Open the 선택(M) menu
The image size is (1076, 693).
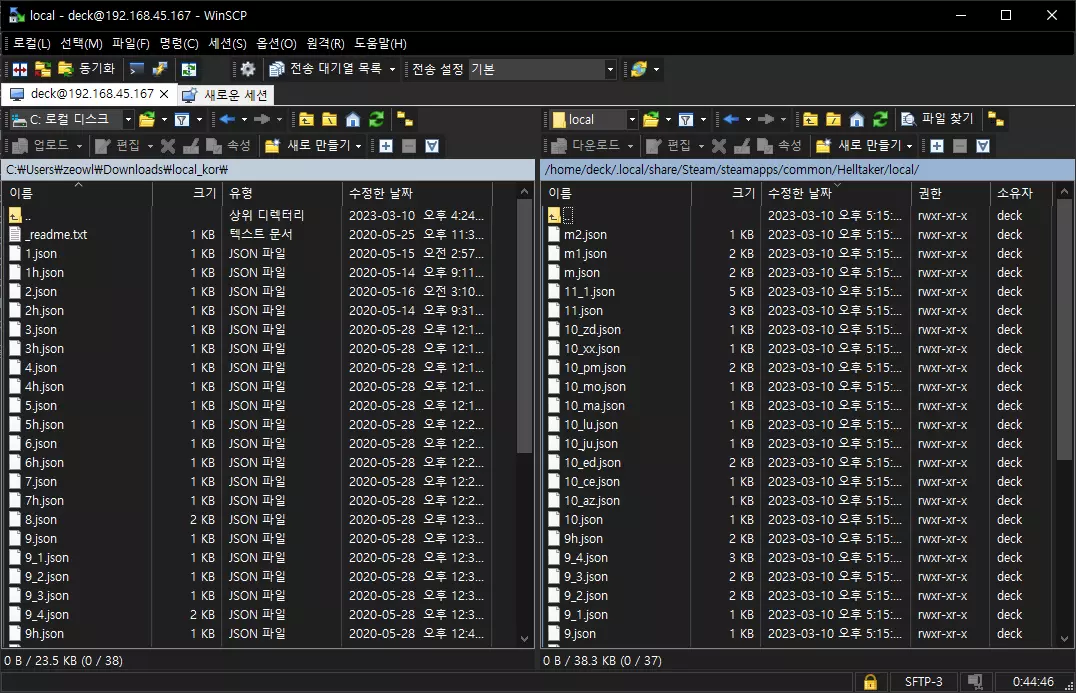pyautogui.click(x=81, y=43)
